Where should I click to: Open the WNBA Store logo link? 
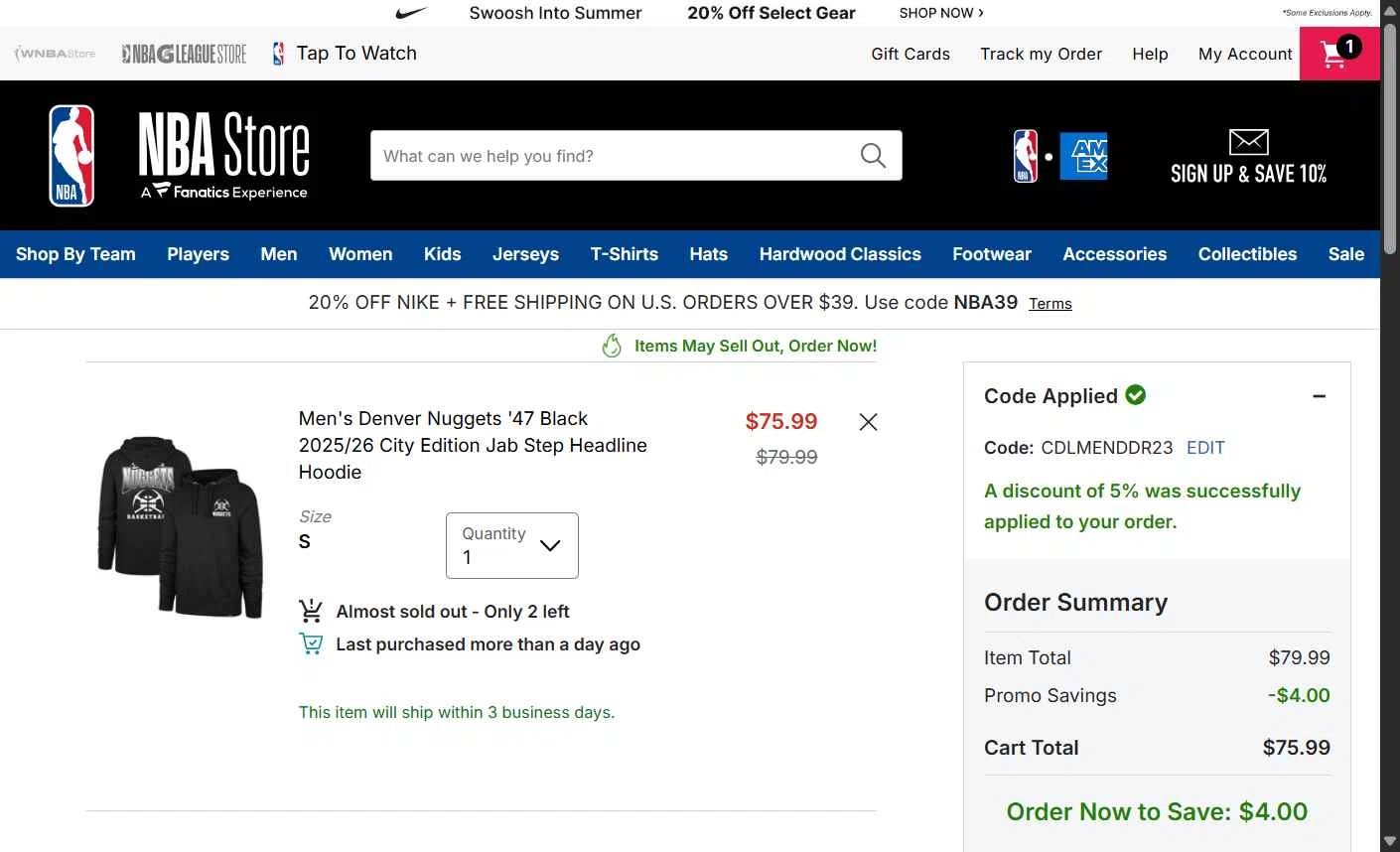tap(55, 54)
